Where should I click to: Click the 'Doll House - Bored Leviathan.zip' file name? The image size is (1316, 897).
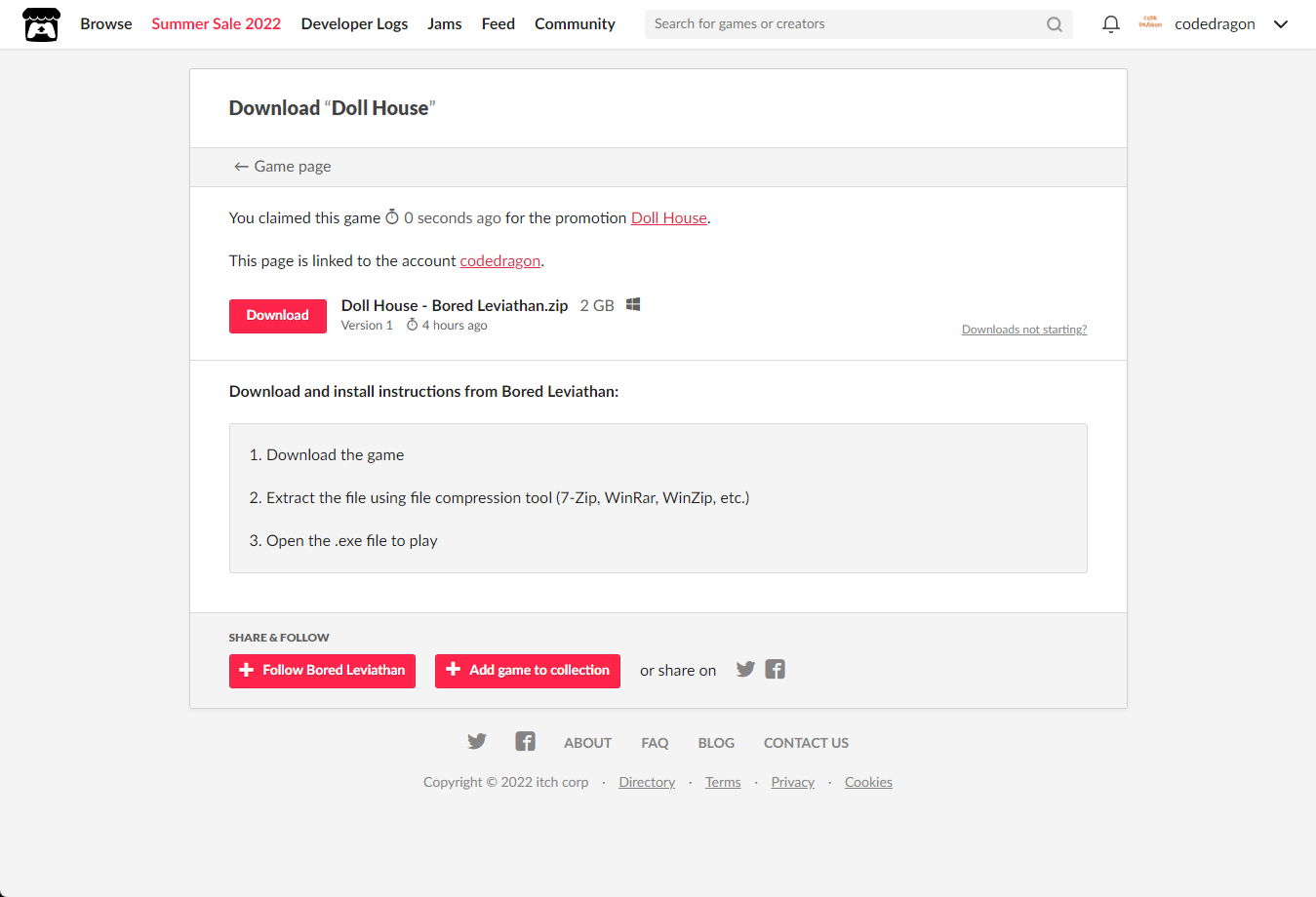(x=455, y=306)
